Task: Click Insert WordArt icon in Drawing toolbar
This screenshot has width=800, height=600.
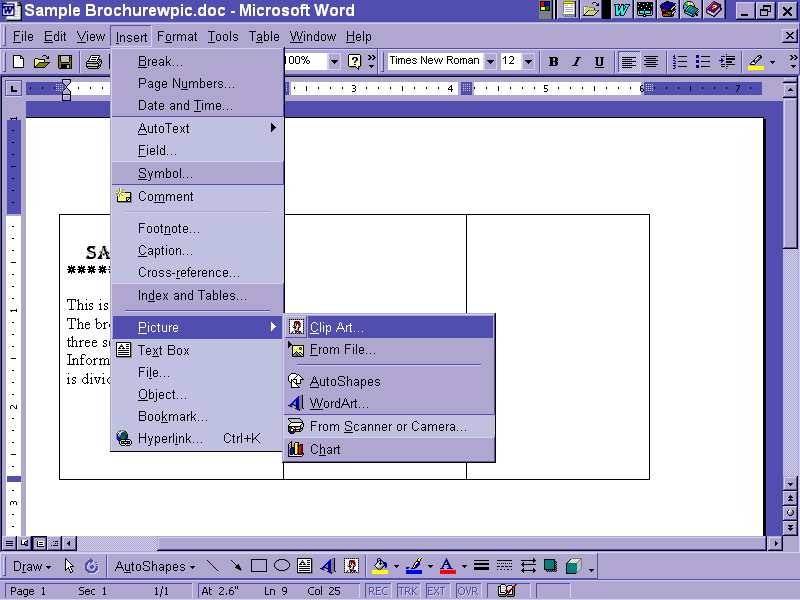Action: pyautogui.click(x=328, y=566)
